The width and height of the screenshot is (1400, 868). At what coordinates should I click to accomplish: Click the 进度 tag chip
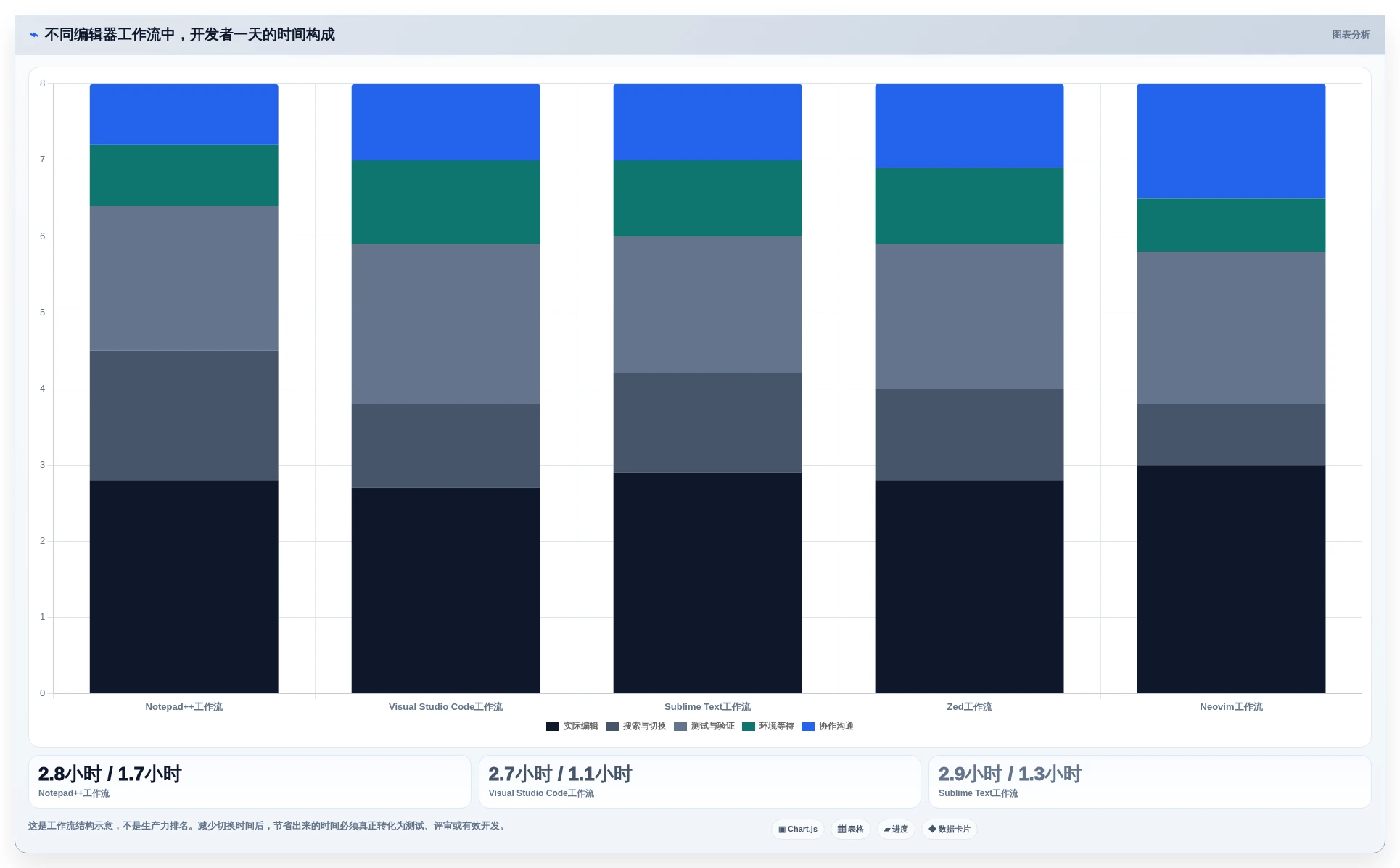pyautogui.click(x=896, y=830)
